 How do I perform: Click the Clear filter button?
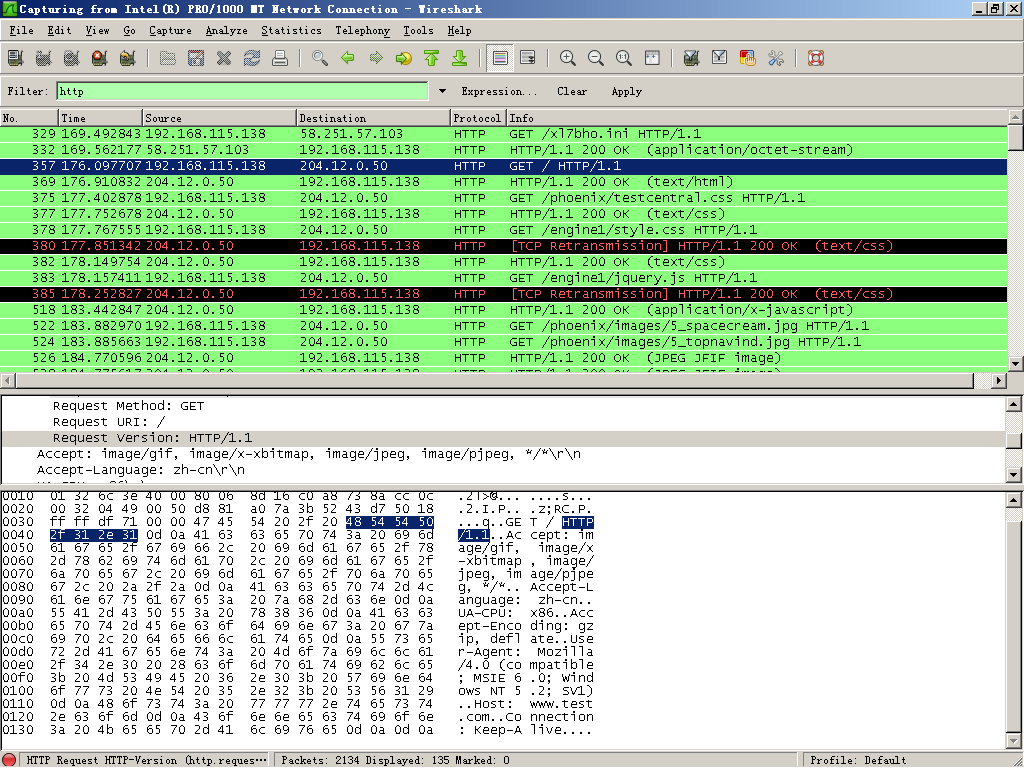click(x=572, y=91)
